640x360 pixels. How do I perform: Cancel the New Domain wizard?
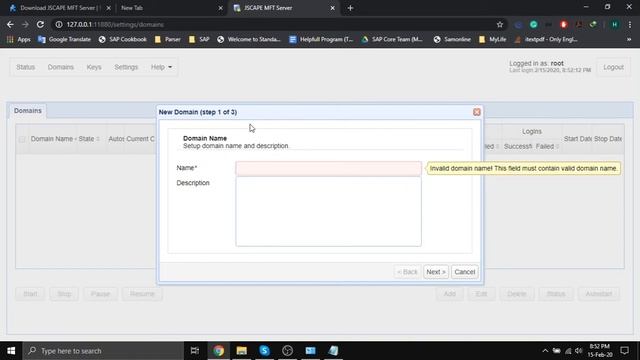tap(464, 272)
